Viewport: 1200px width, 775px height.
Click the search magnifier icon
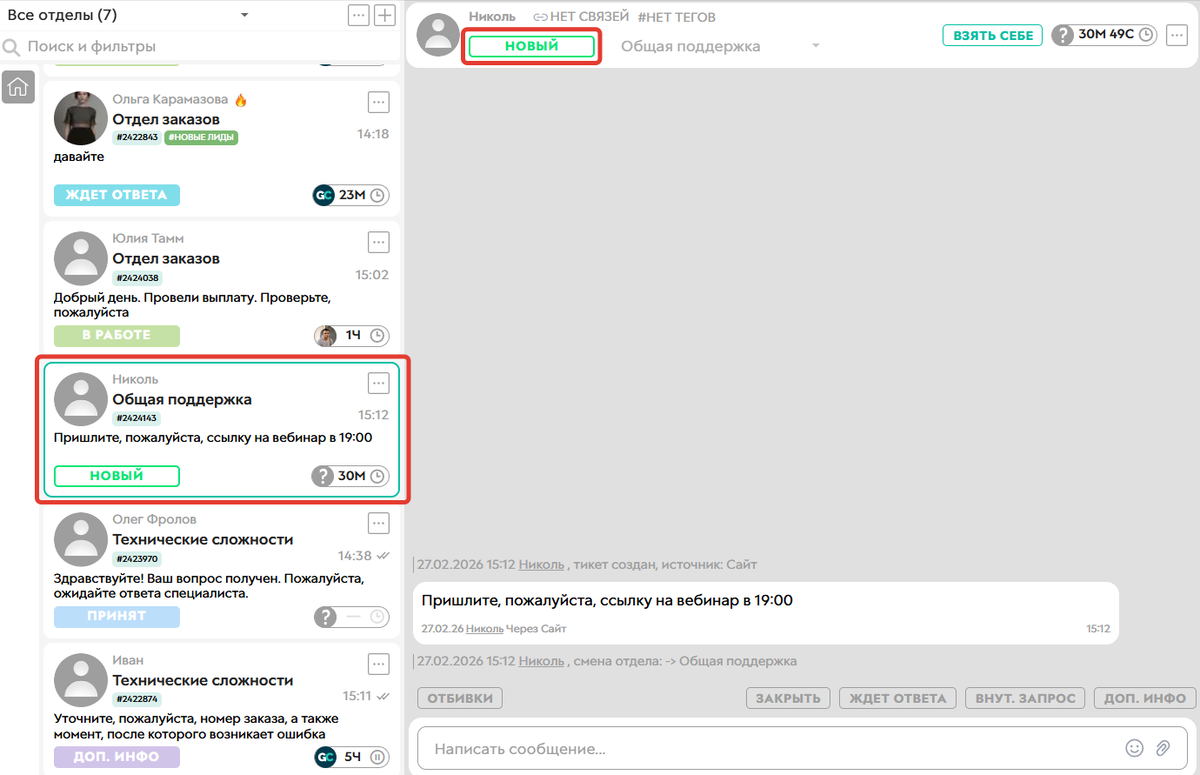pyautogui.click(x=12, y=47)
